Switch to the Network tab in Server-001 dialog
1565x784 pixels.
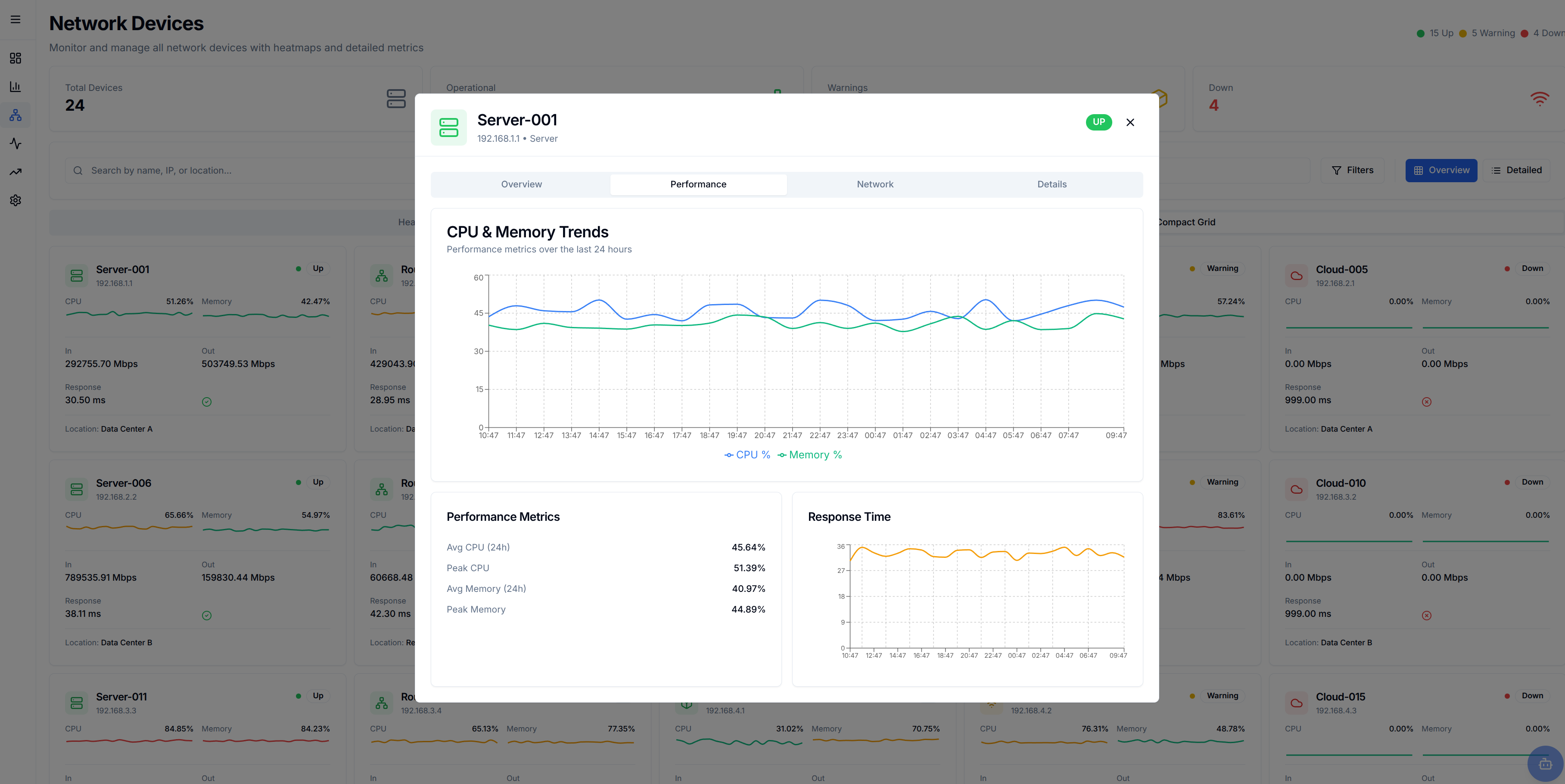pos(875,184)
